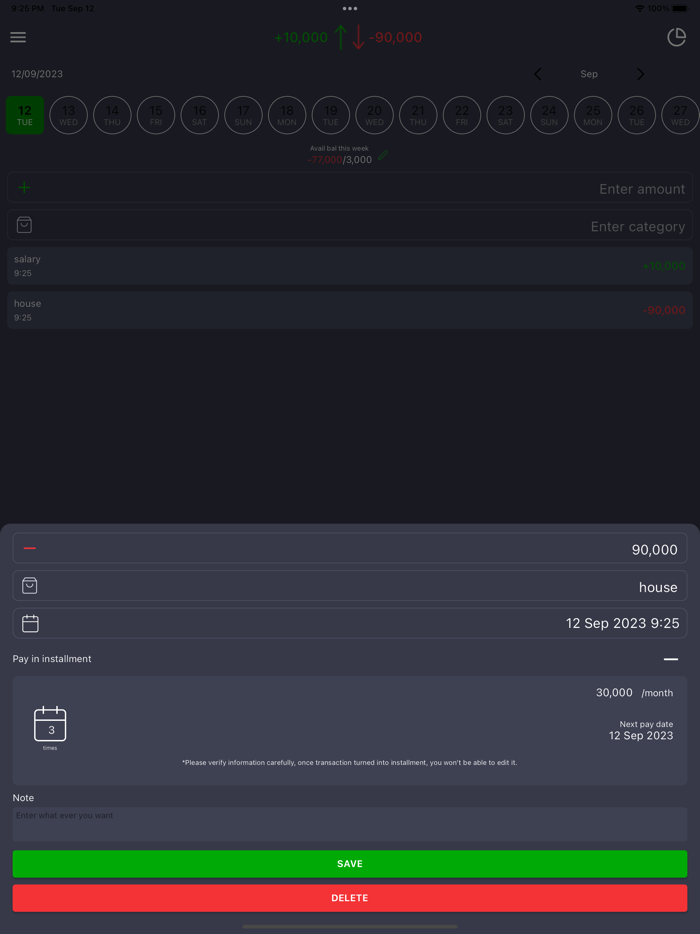Click the Pay in installment label
Viewport: 700px width, 934px height.
52,659
